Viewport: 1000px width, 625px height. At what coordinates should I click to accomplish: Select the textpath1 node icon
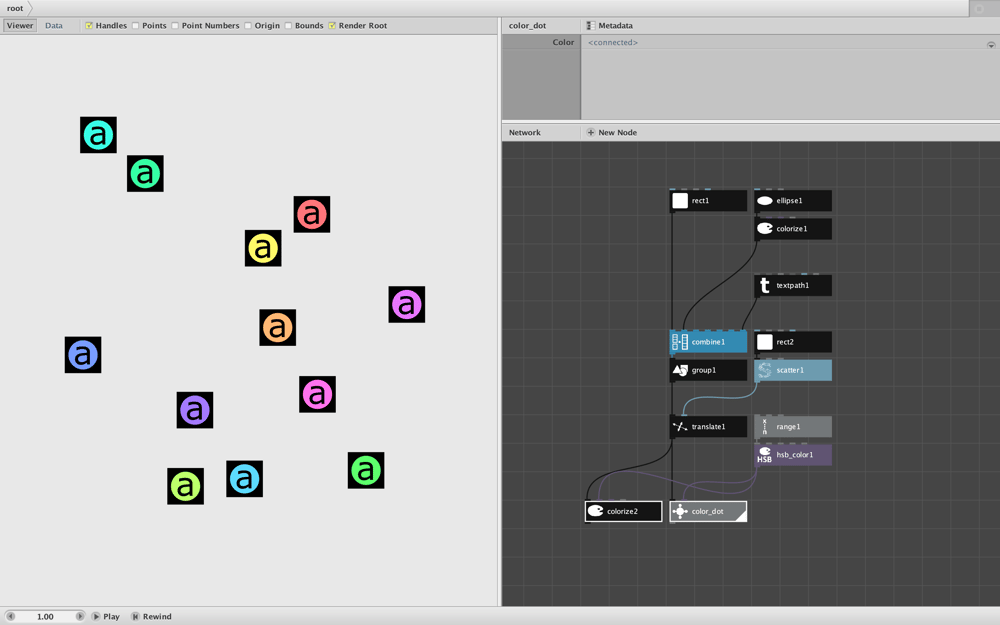[764, 285]
